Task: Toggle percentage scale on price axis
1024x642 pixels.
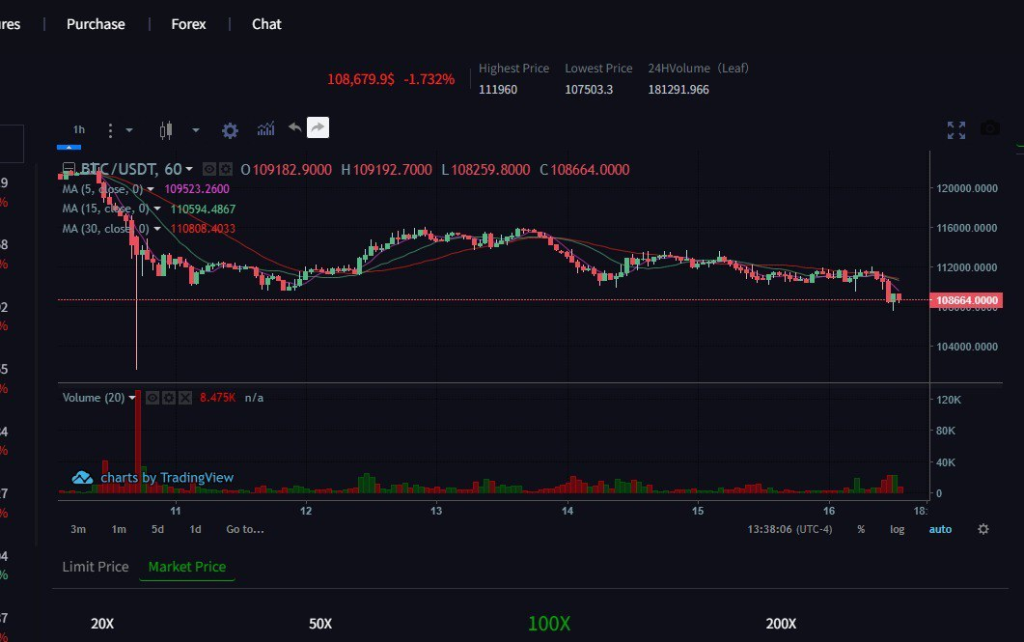Action: 861,529
